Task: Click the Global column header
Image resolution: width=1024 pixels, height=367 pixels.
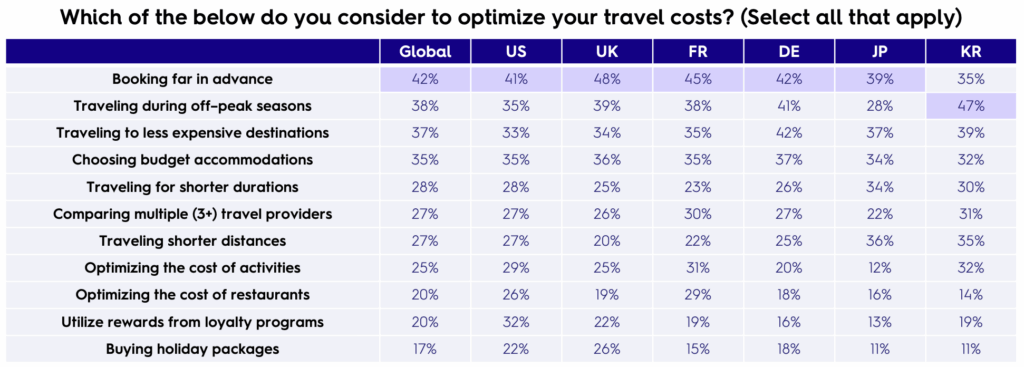Action: click(x=425, y=52)
